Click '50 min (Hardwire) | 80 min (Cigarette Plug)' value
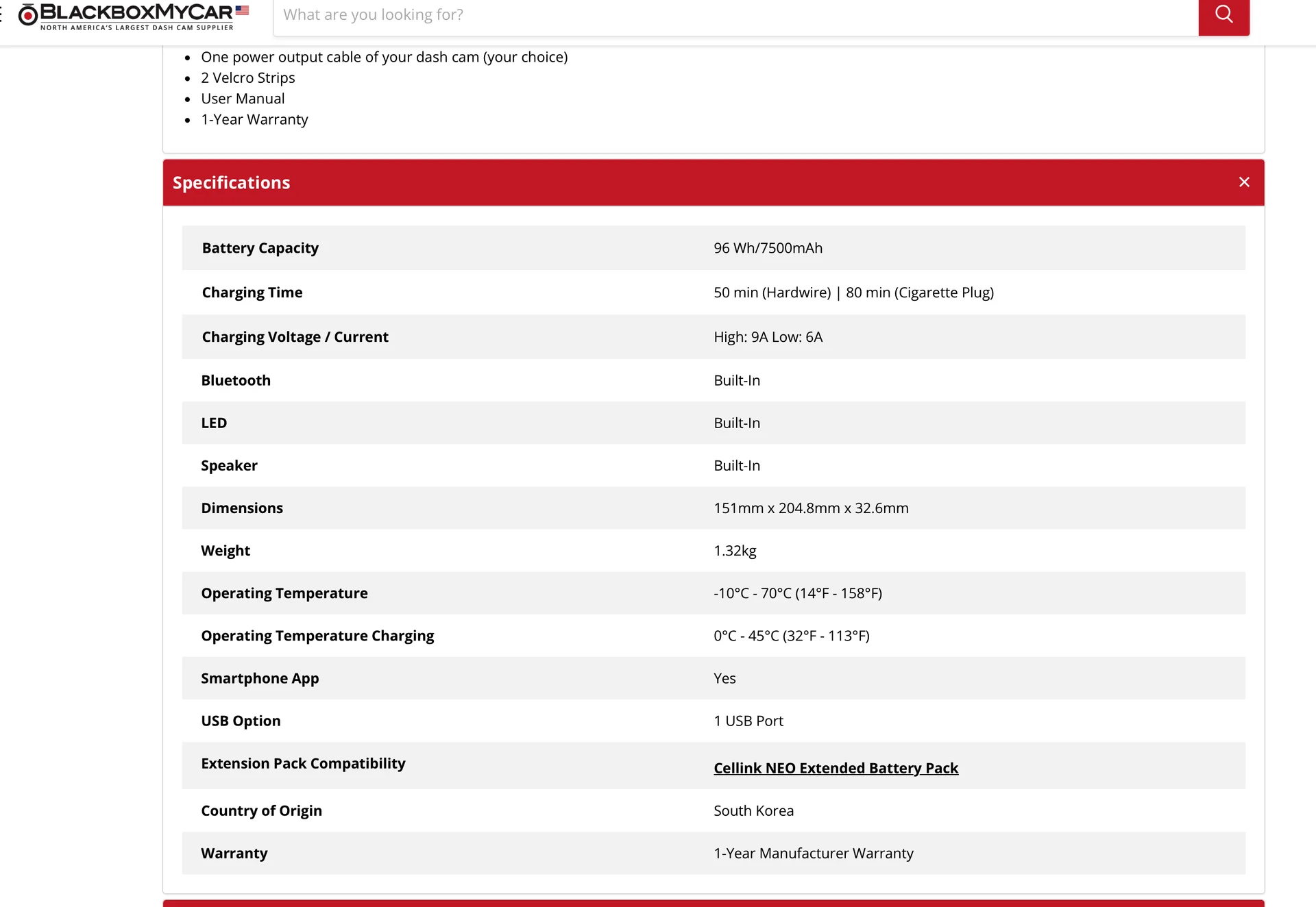Screen dimensions: 1316x907 (x=853, y=293)
